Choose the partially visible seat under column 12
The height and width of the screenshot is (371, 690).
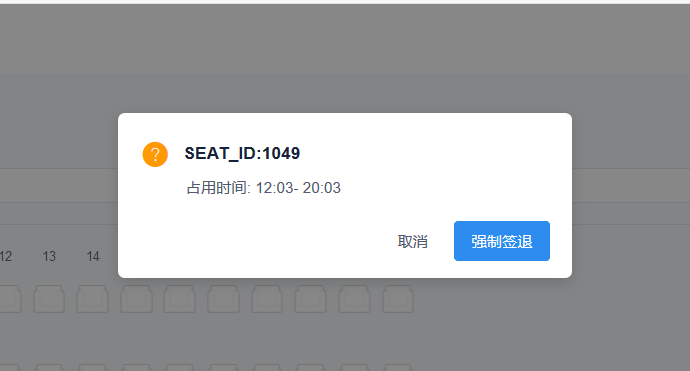(x=10, y=299)
